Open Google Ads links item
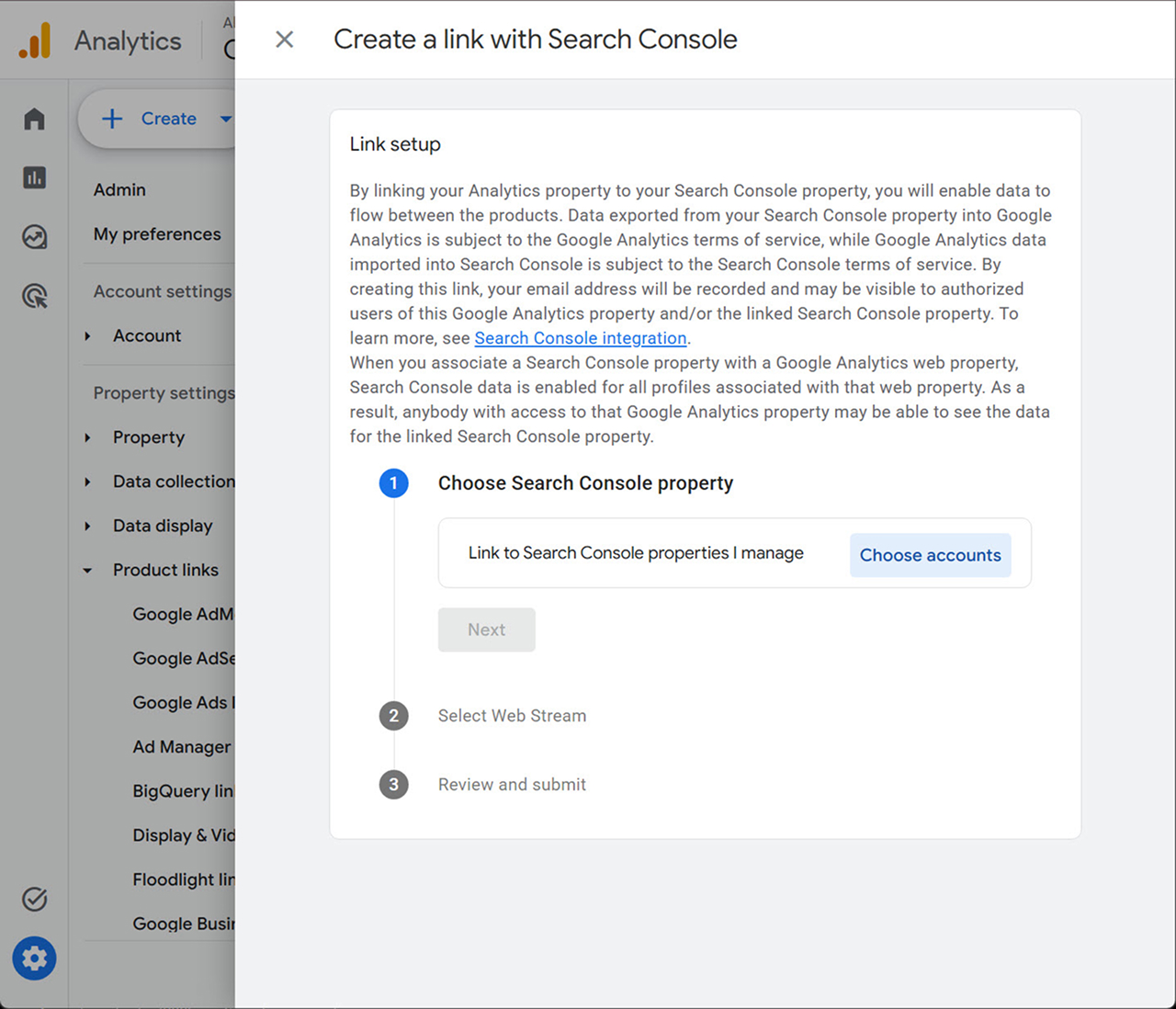The height and width of the screenshot is (1009, 1176). [x=184, y=702]
